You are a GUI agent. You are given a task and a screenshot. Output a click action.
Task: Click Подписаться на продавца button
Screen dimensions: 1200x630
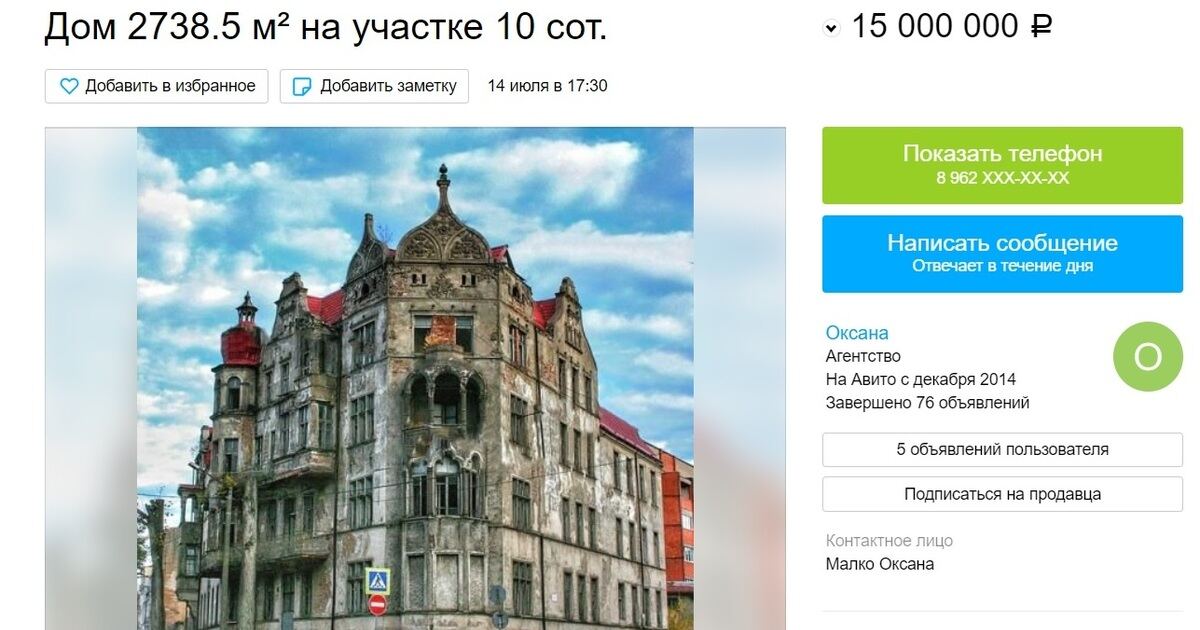tap(1003, 494)
